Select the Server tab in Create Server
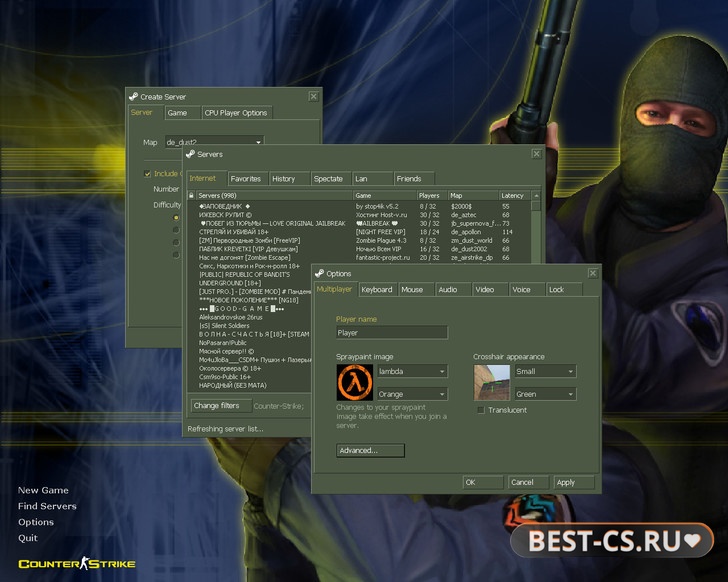The height and width of the screenshot is (582, 728). click(x=145, y=112)
